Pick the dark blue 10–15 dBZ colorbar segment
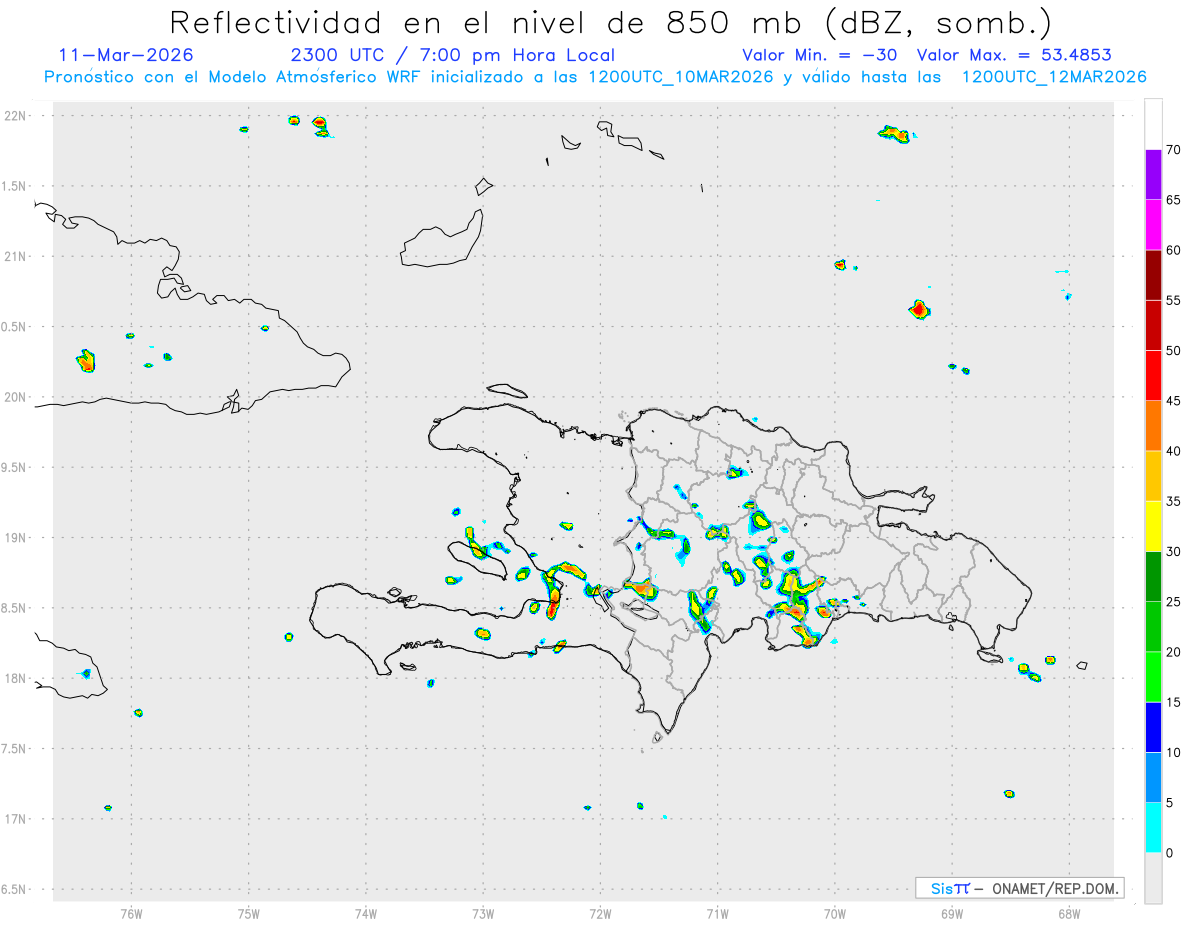 (1153, 727)
